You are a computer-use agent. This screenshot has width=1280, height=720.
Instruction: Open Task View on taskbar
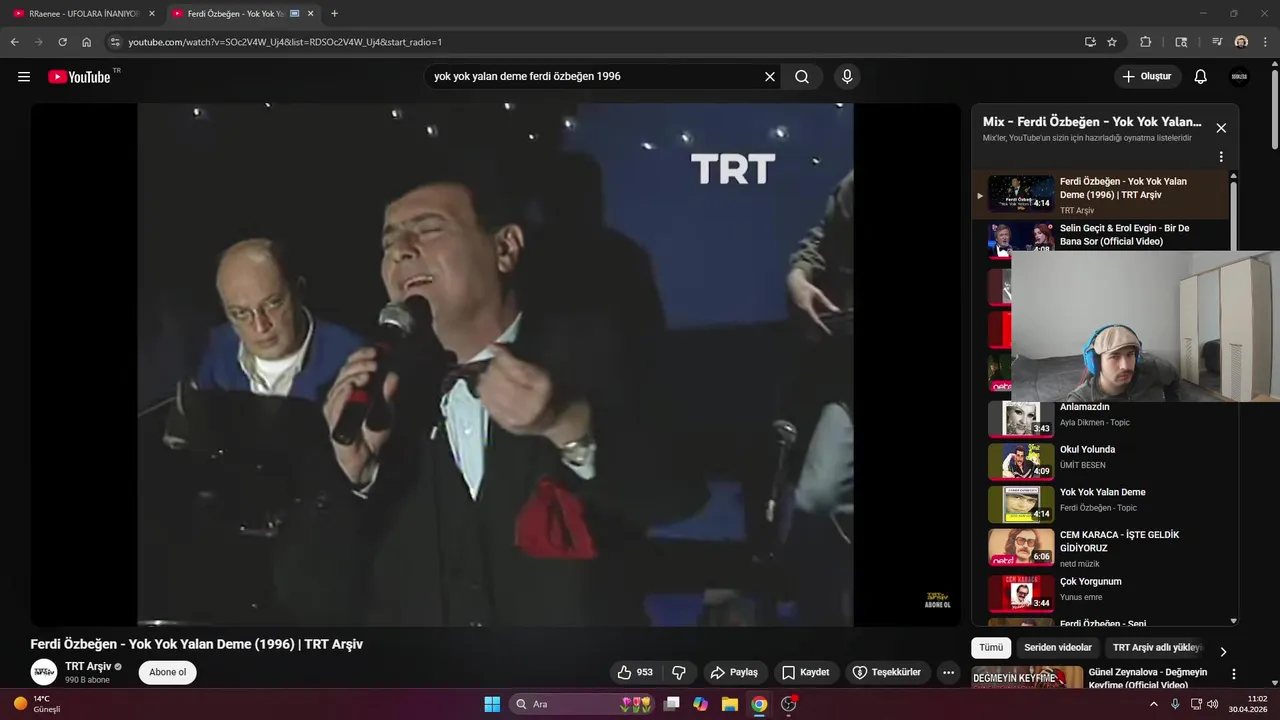tap(672, 704)
